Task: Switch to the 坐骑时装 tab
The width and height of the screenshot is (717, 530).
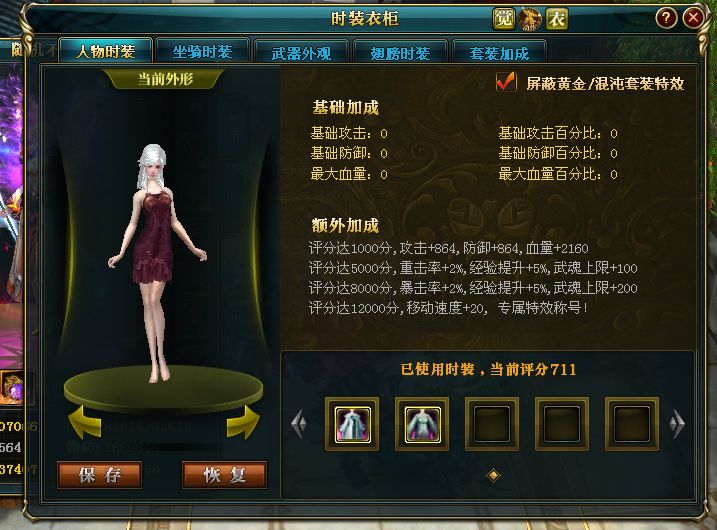Action: pos(202,51)
